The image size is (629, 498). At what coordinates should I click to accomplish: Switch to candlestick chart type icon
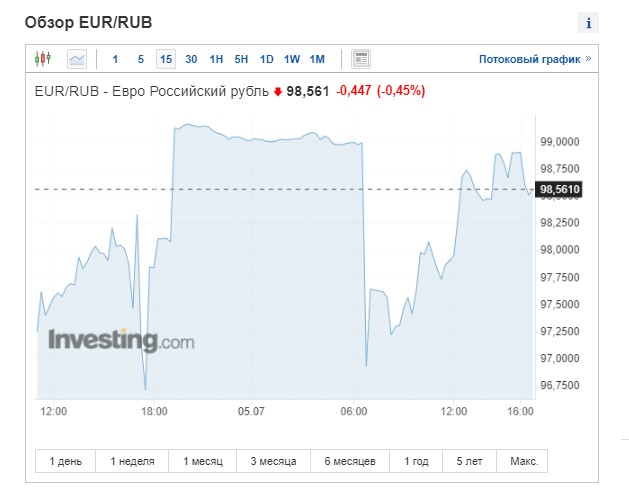click(43, 59)
